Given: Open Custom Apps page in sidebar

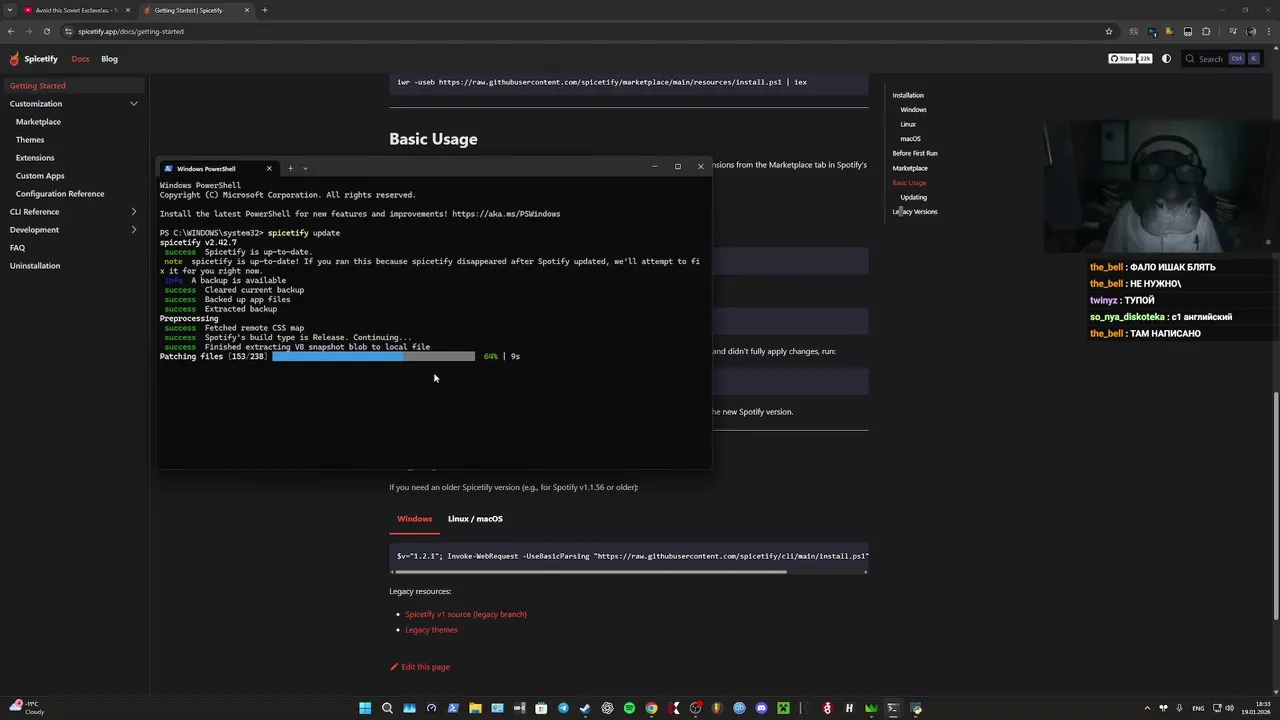Looking at the screenshot, I should pos(40,176).
